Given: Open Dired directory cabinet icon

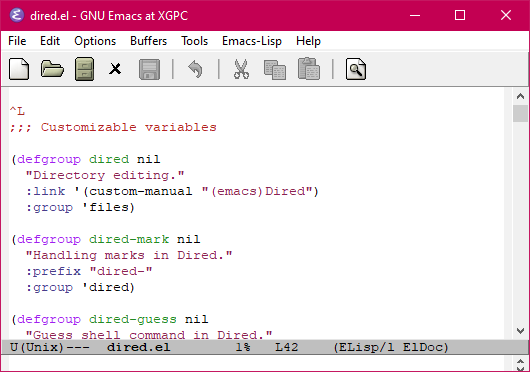Looking at the screenshot, I should [x=85, y=69].
